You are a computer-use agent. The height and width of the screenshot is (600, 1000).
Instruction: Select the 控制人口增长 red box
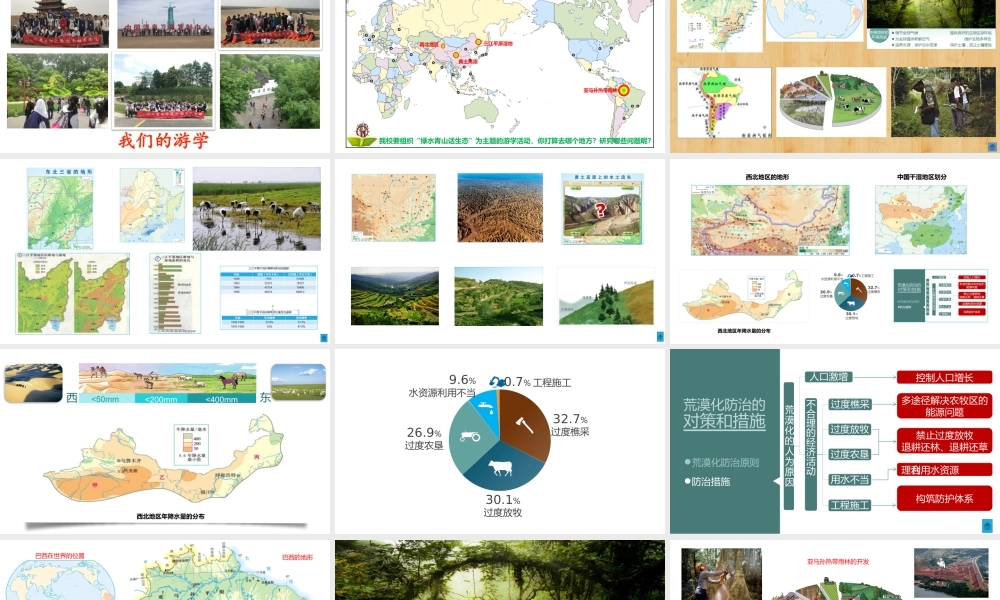click(944, 377)
